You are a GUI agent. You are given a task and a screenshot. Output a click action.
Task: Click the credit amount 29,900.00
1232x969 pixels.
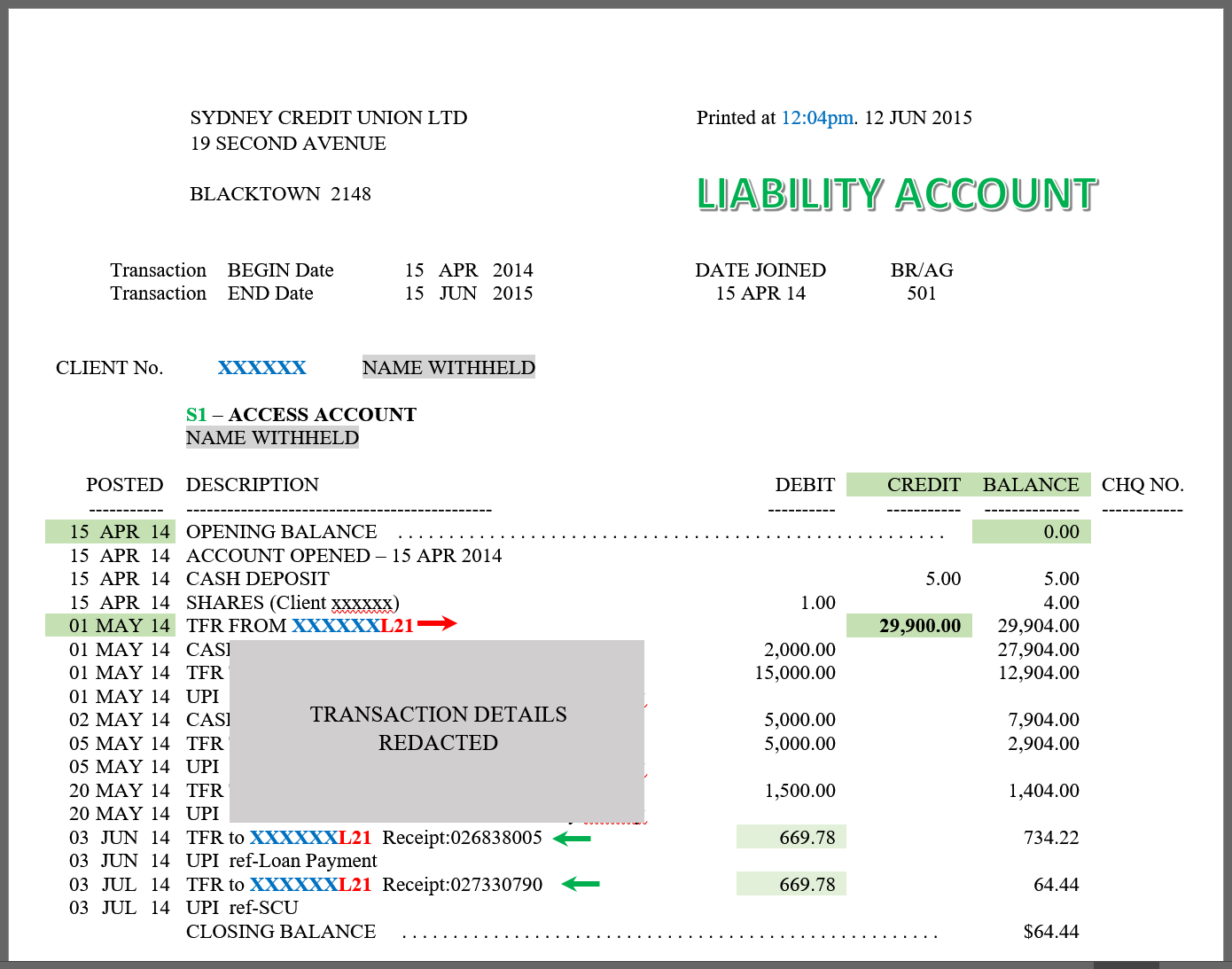point(920,626)
